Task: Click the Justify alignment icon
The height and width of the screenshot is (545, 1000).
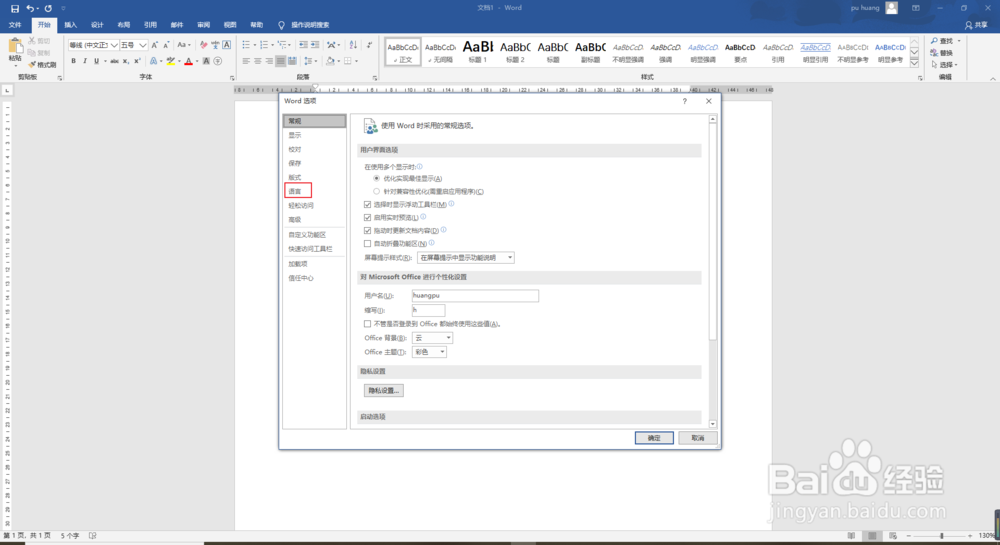Action: [281, 61]
